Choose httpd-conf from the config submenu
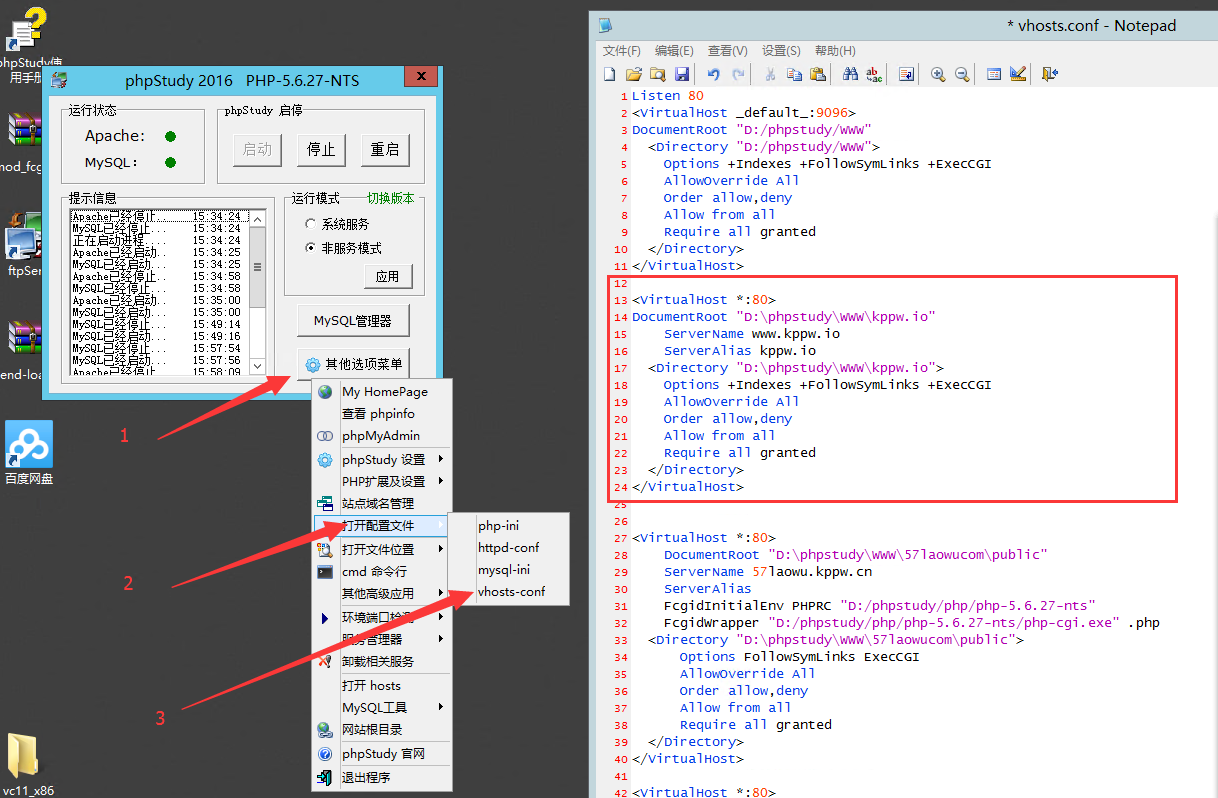 point(508,547)
